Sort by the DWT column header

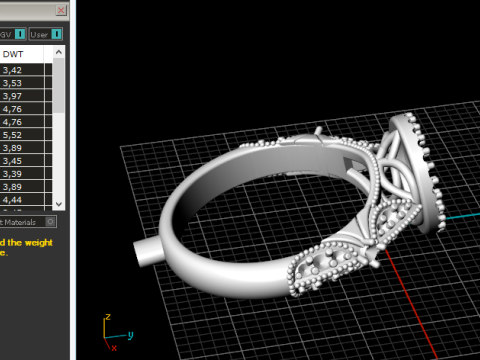[x=22, y=54]
